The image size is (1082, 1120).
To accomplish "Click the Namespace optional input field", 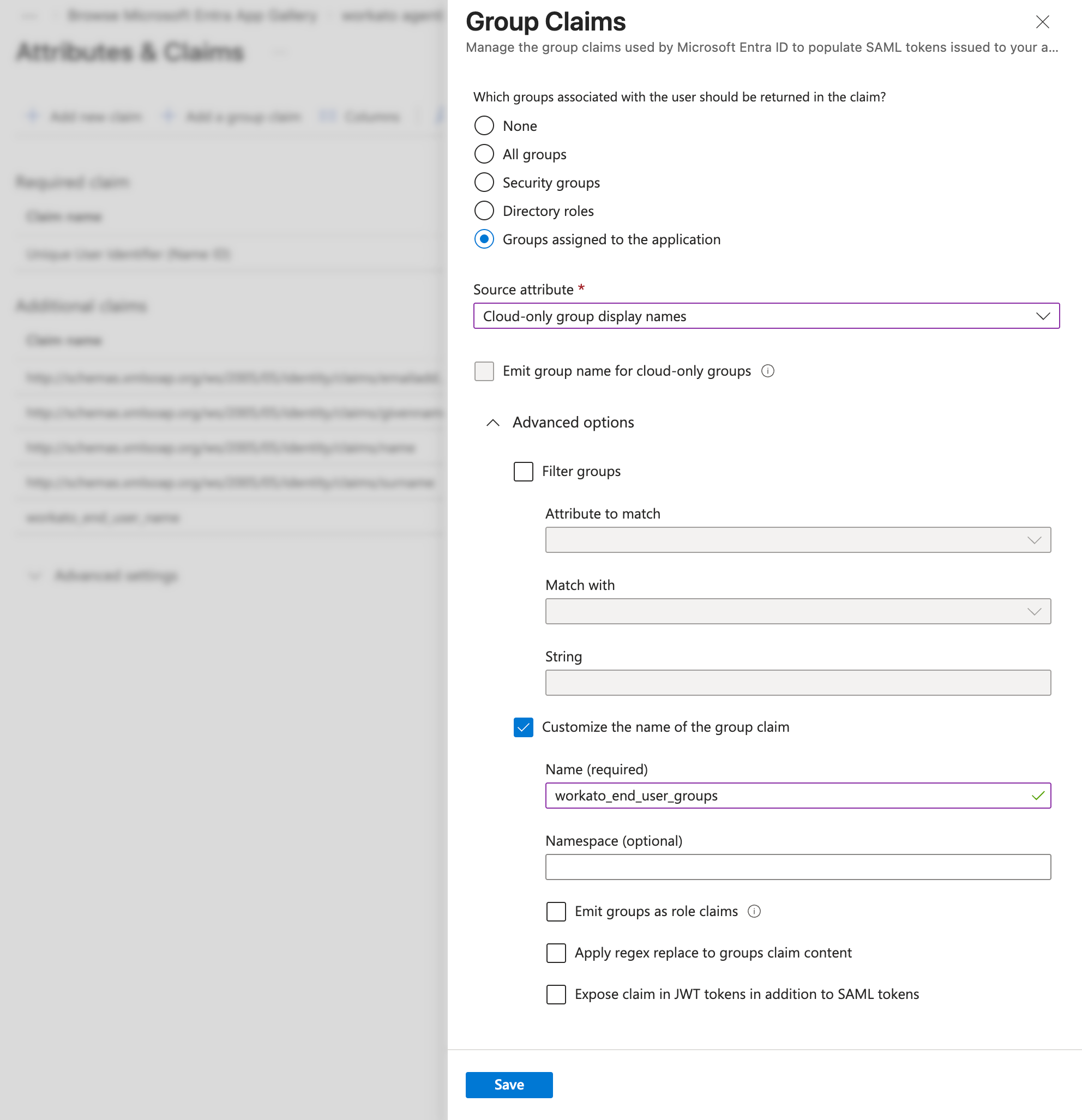I will 797,867.
